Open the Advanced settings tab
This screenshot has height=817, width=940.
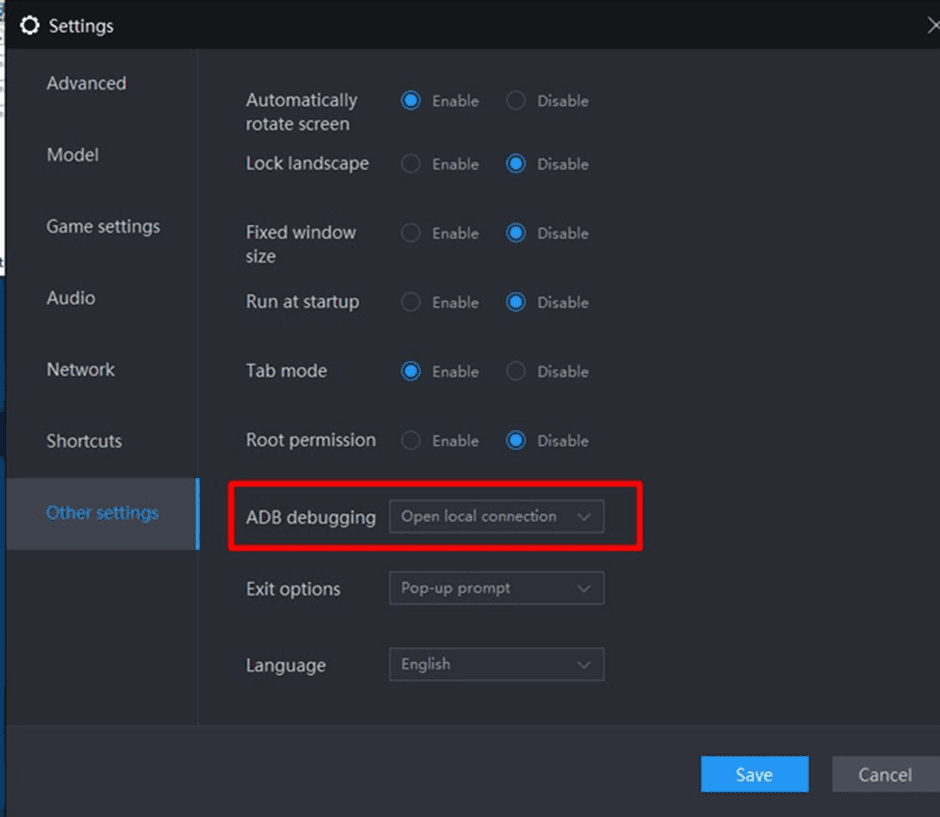pyautogui.click(x=86, y=84)
